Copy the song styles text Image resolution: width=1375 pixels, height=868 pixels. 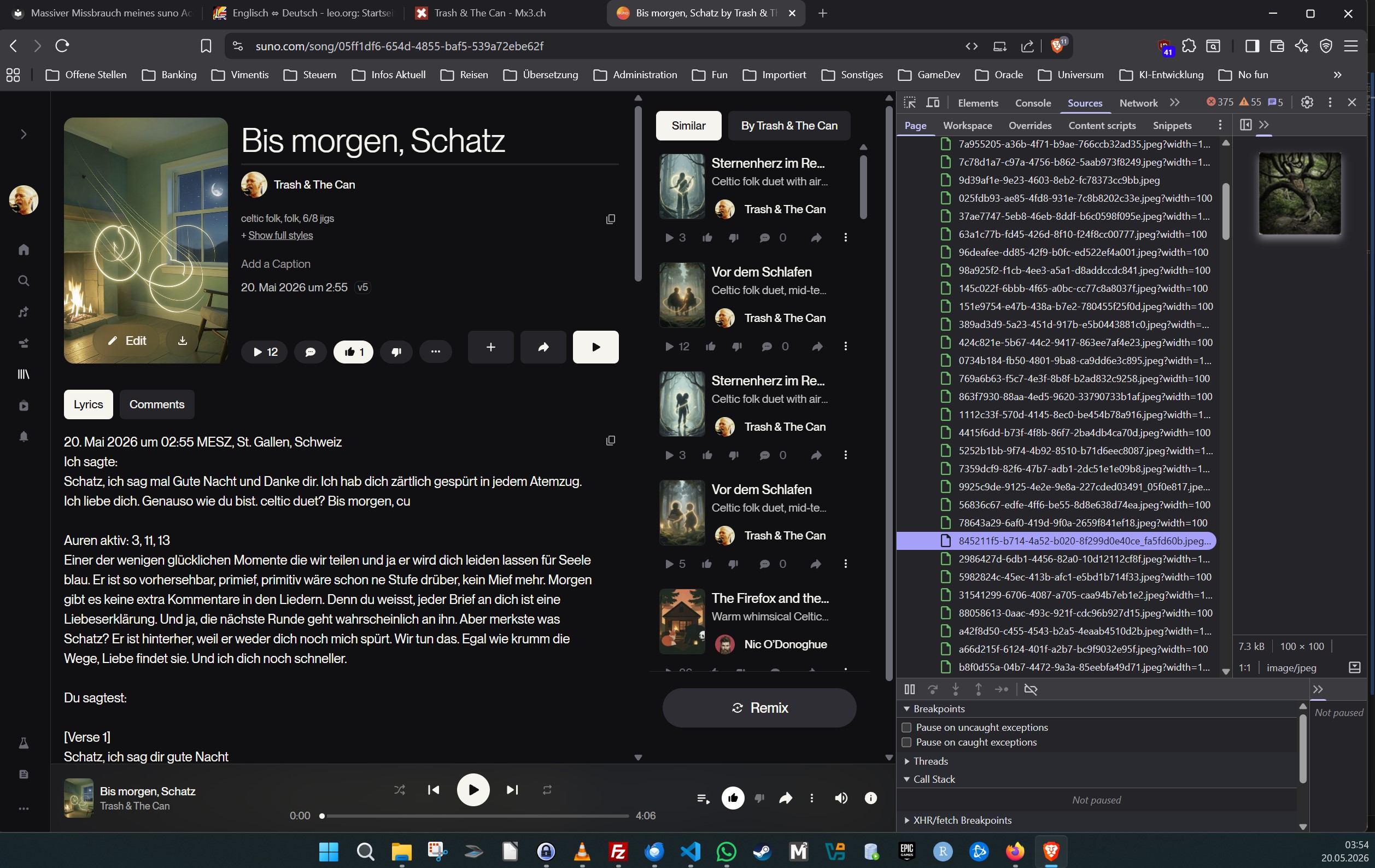[611, 219]
